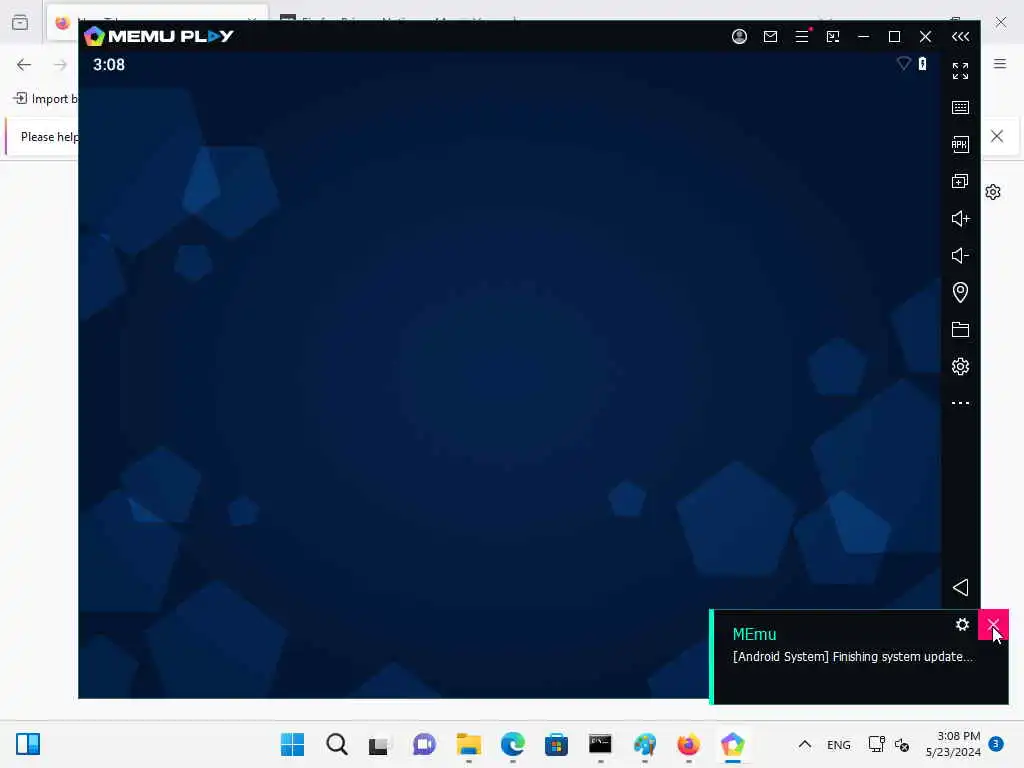The image size is (1024, 768).
Task: Click the APK install icon
Action: point(960,144)
